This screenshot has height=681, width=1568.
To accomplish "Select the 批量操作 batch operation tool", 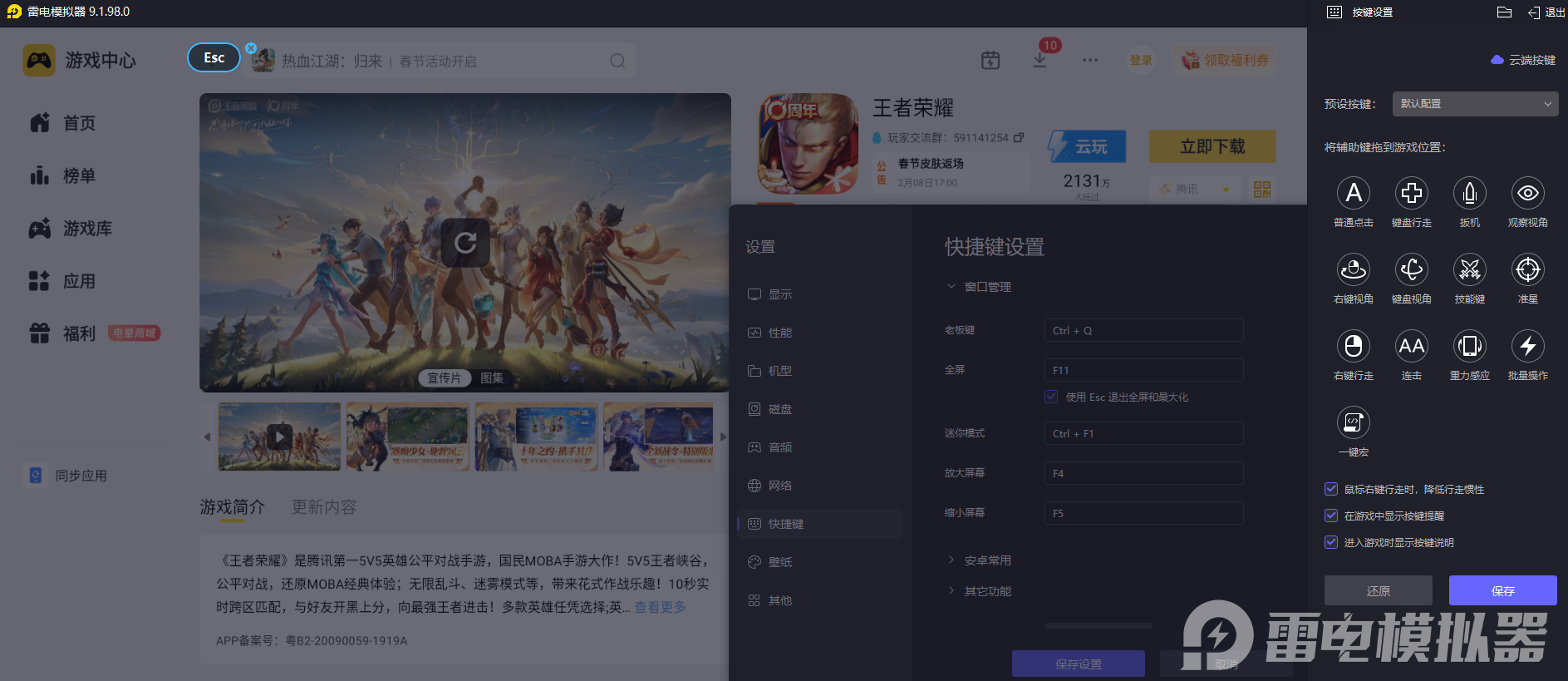I will point(1527,346).
